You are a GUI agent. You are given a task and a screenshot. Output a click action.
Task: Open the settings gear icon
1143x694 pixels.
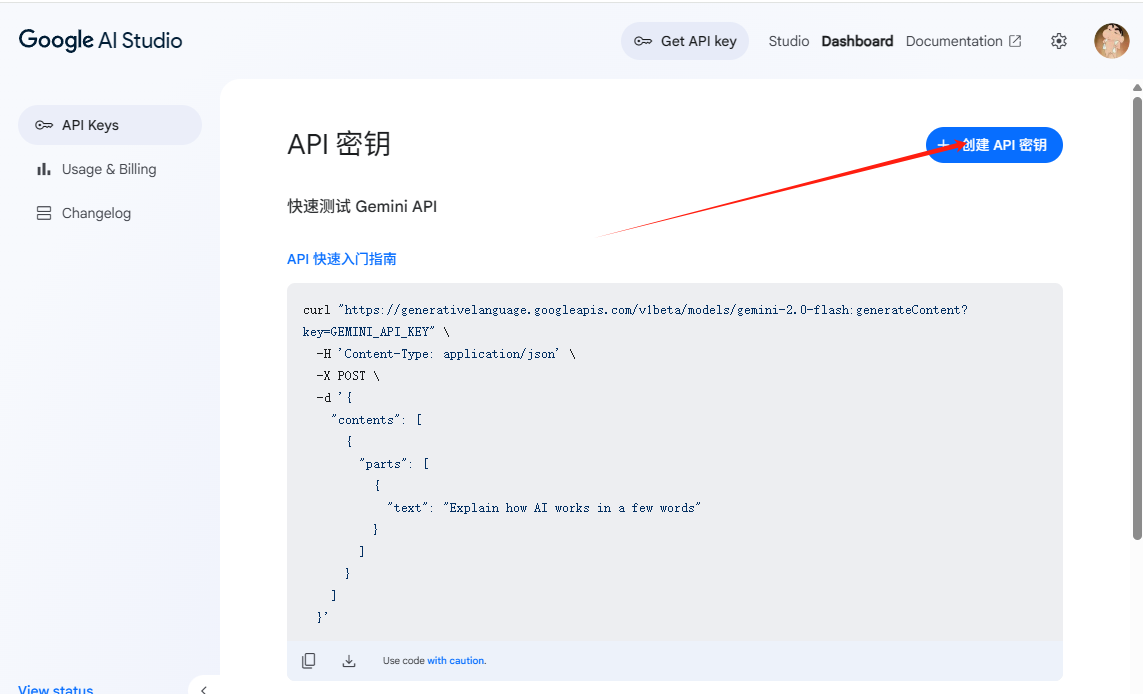[x=1058, y=42]
